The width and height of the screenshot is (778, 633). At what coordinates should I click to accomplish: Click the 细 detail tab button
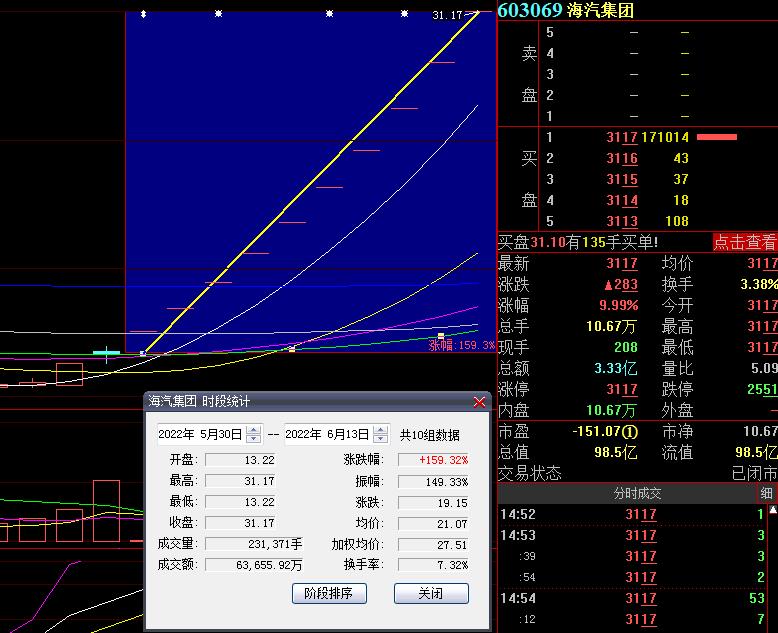(766, 493)
